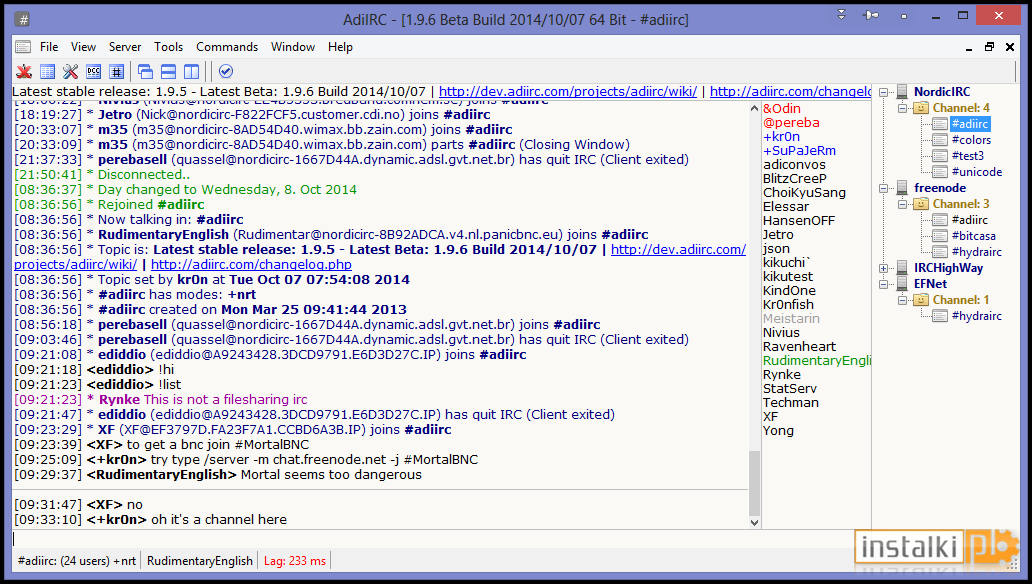
Task: Open options via the wrench and screwdriver icon
Action: pos(70,71)
